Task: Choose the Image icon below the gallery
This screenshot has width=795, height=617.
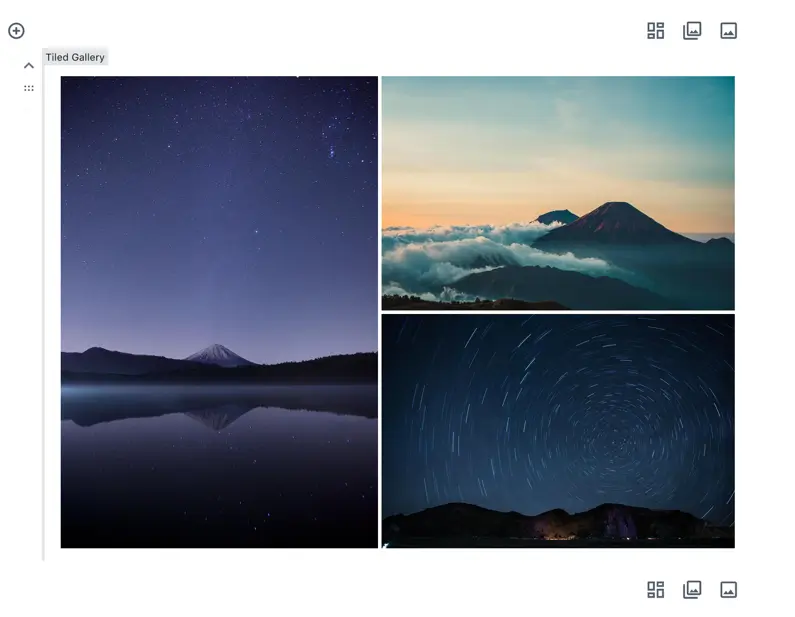Action: (x=729, y=590)
